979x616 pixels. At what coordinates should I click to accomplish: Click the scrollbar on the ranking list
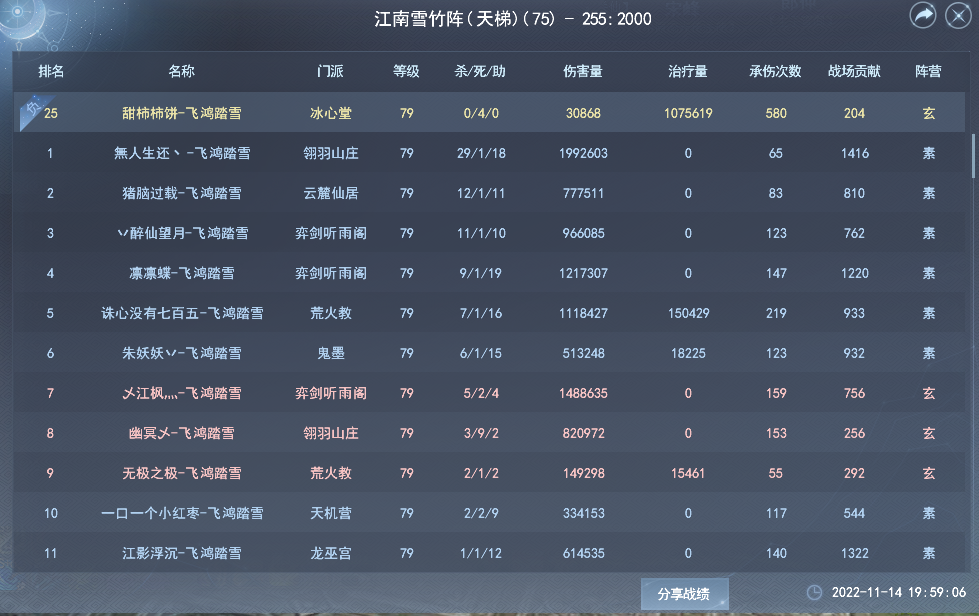(x=973, y=155)
